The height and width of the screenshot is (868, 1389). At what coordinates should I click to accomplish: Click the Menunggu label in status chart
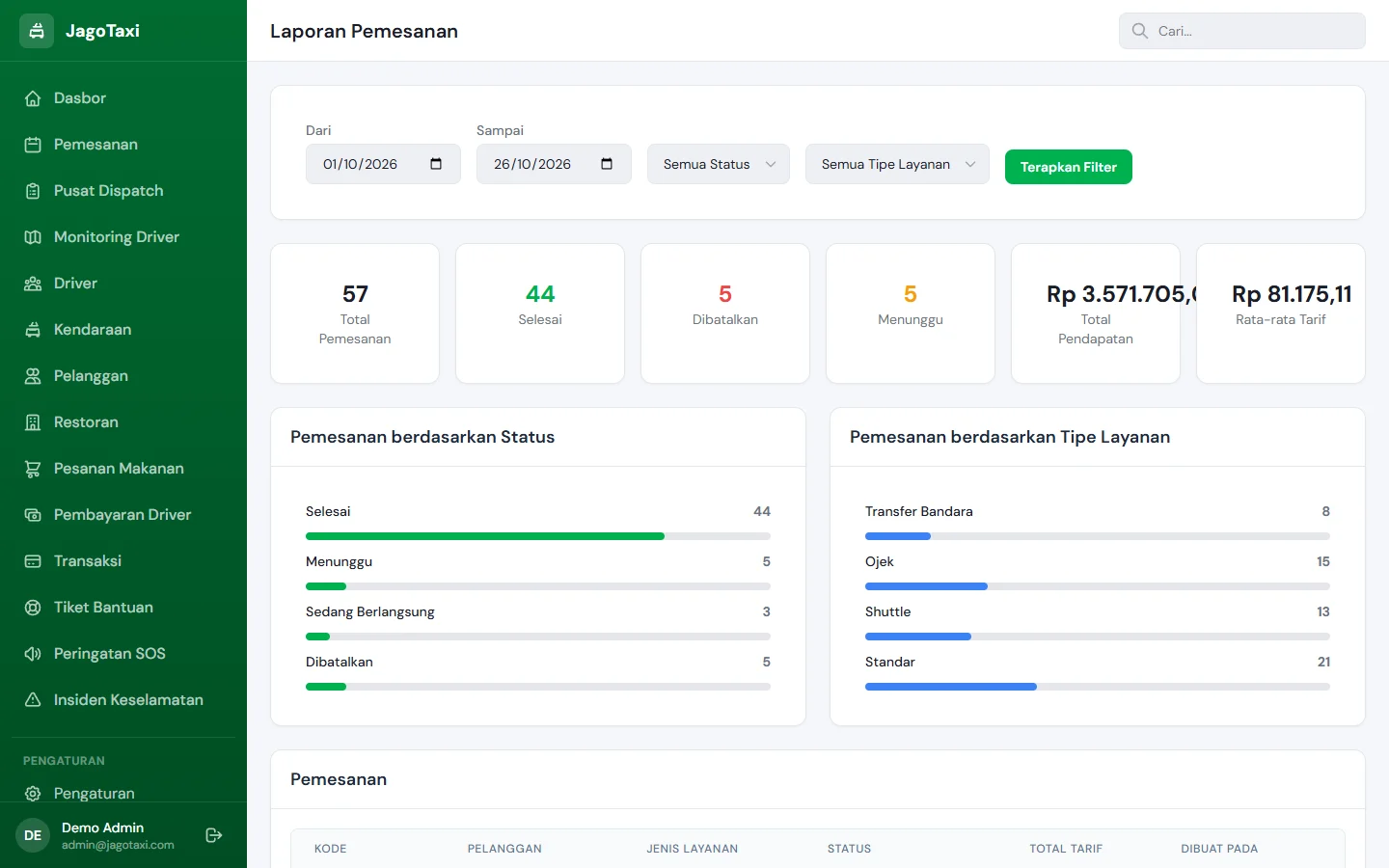[x=339, y=561]
